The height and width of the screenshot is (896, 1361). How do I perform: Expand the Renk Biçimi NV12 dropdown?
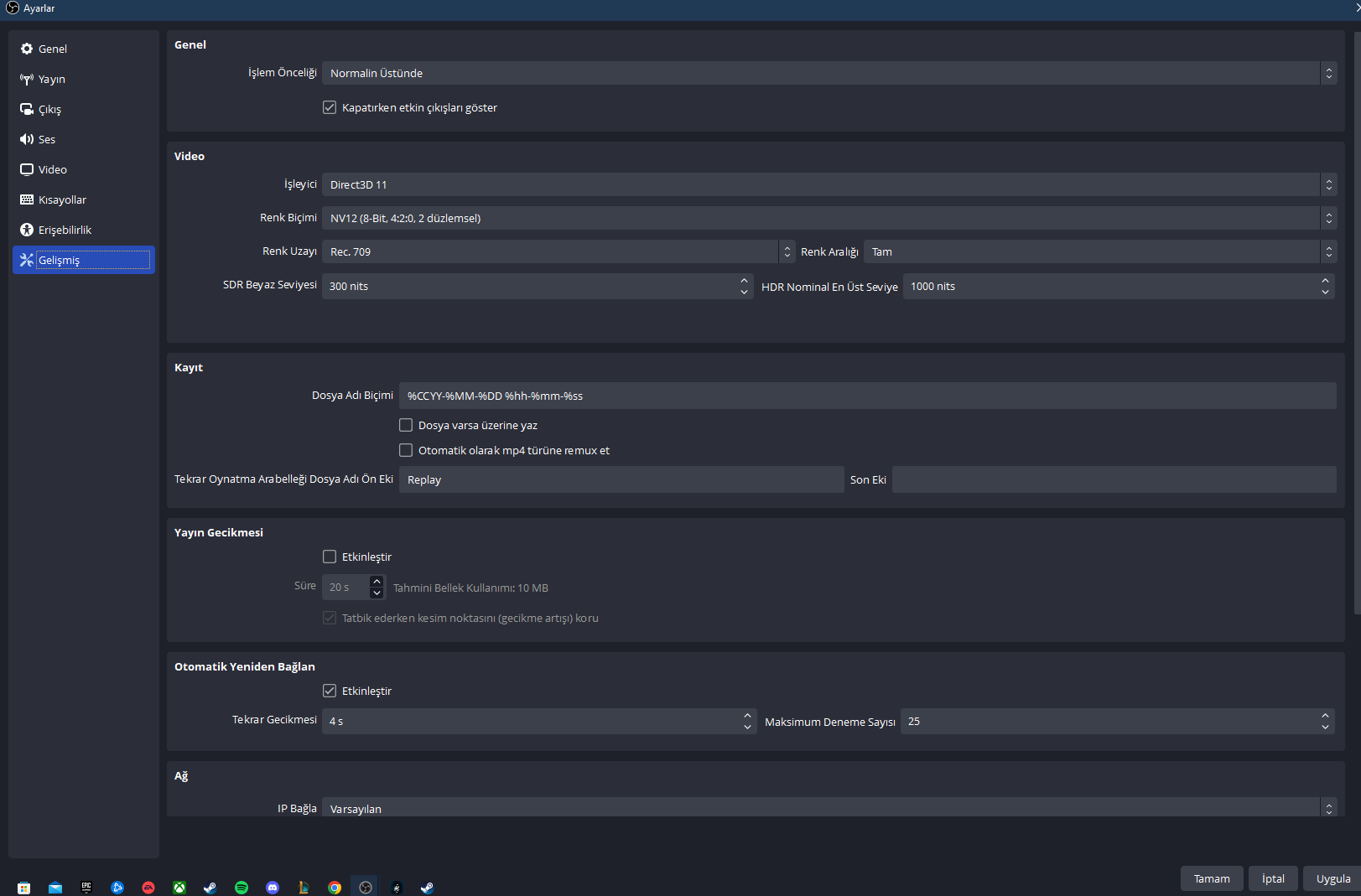point(829,218)
